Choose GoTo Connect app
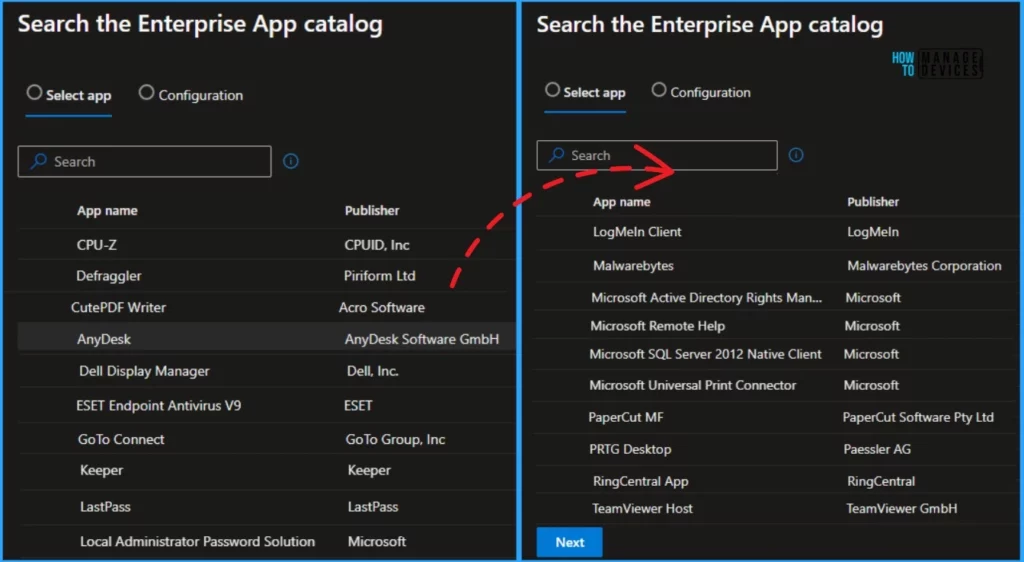Viewport: 1024px width, 562px height. pyautogui.click(x=121, y=439)
